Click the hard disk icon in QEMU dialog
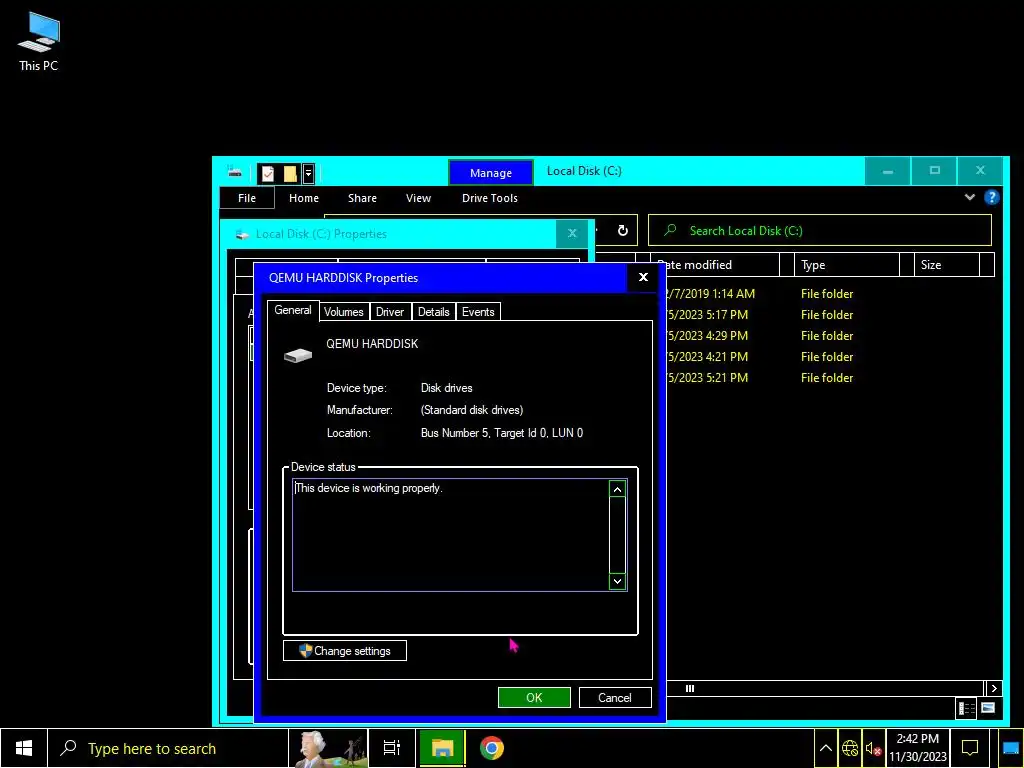This screenshot has width=1024, height=768. point(298,355)
